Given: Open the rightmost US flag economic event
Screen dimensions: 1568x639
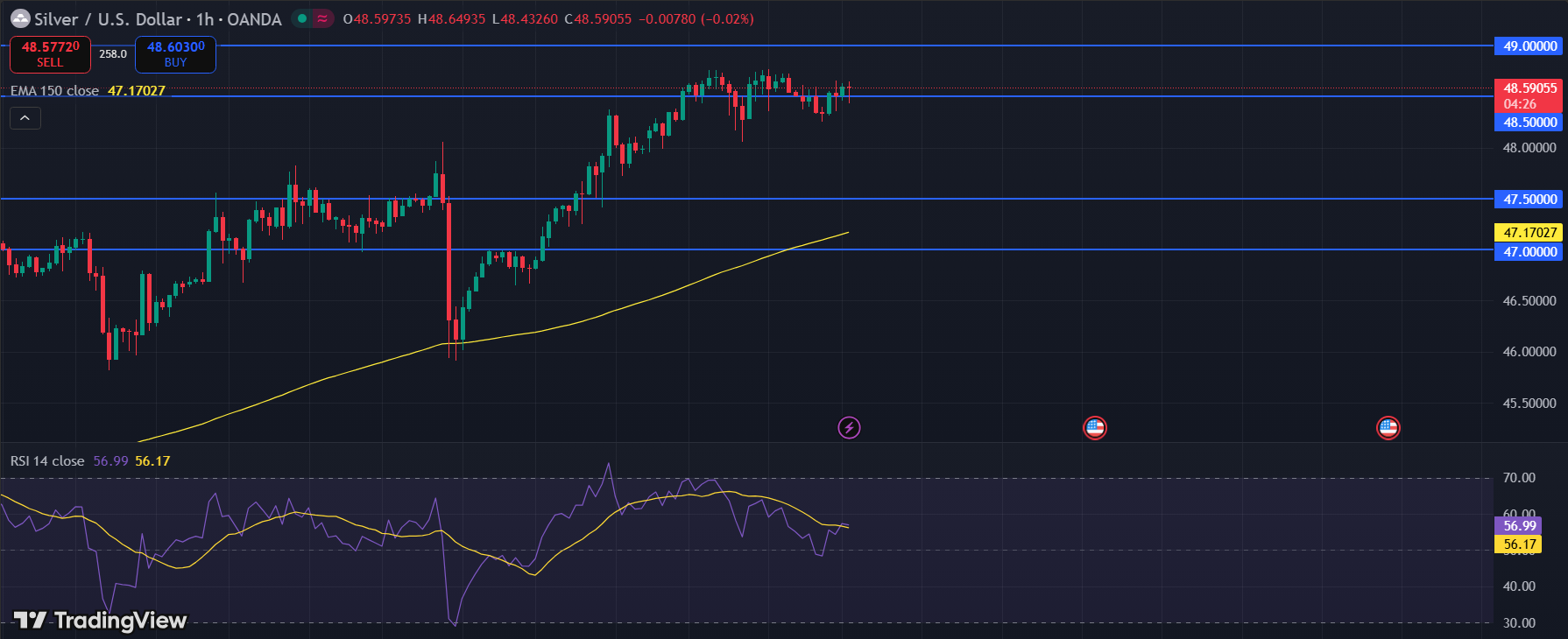Looking at the screenshot, I should tap(1388, 427).
